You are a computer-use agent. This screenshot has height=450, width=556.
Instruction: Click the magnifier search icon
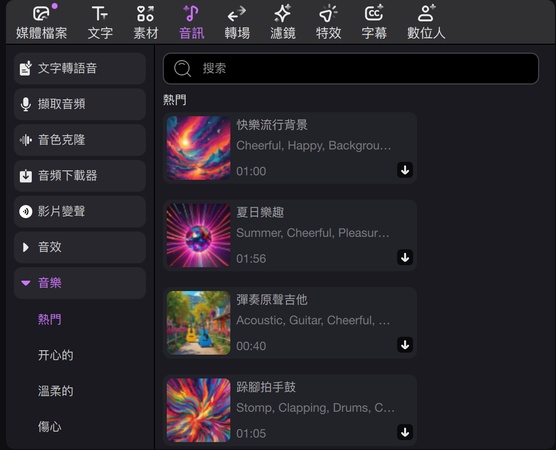coord(183,68)
